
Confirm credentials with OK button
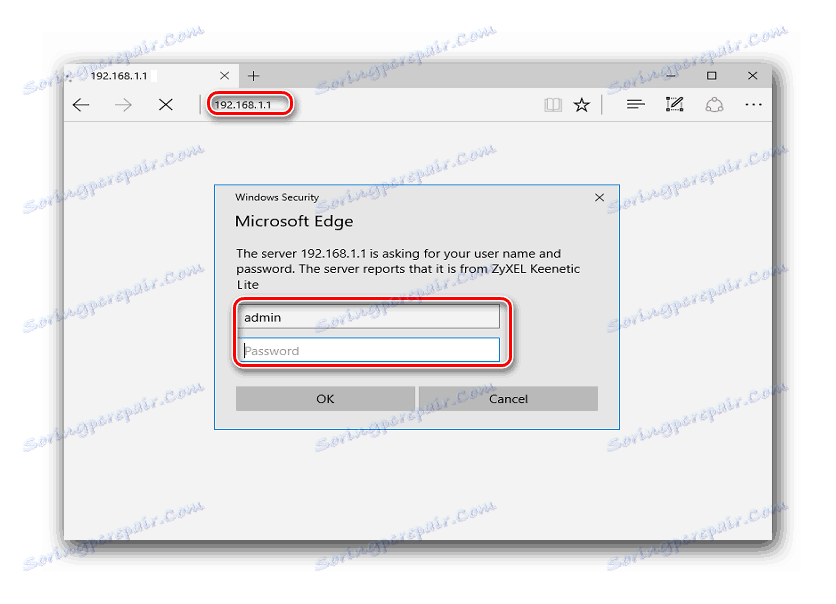click(x=325, y=399)
